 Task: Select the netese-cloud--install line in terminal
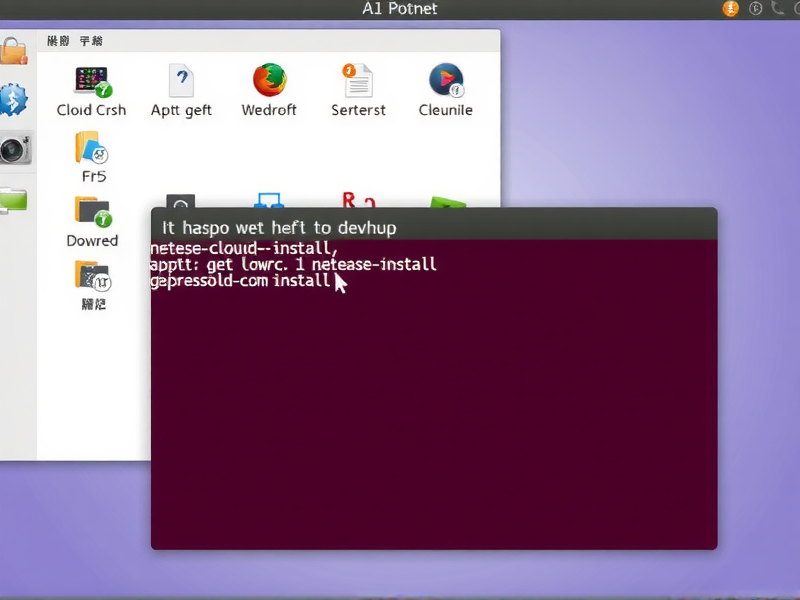pyautogui.click(x=250, y=247)
